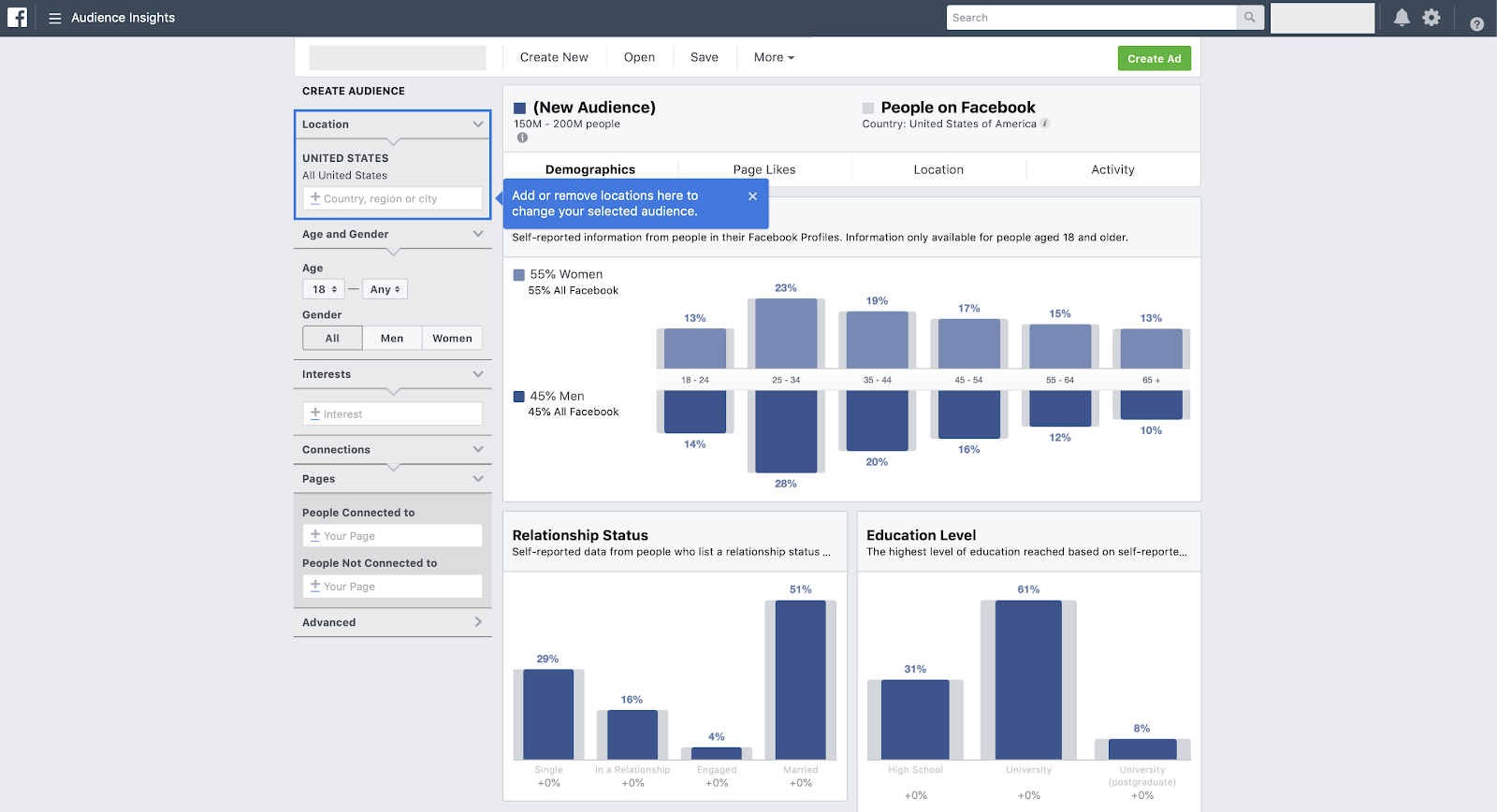This screenshot has width=1497, height=812.
Task: Click info icon next to United States of America
Action: 1045,123
